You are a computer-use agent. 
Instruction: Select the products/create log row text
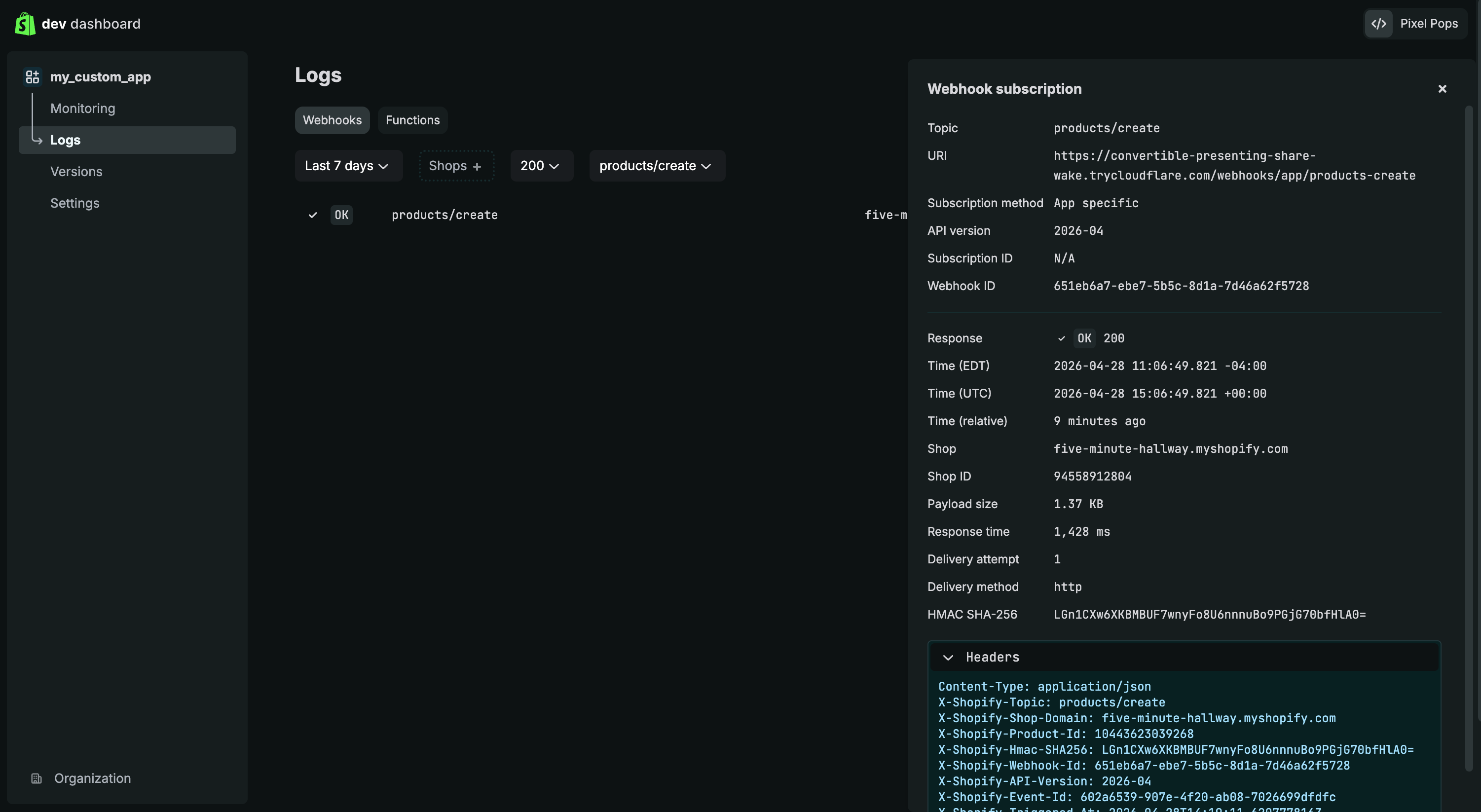tap(444, 215)
